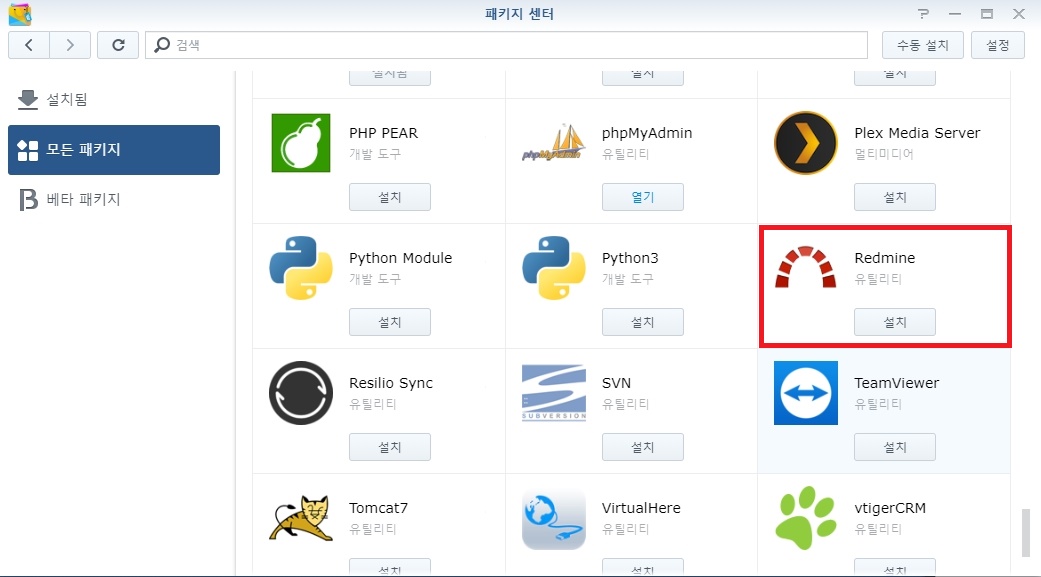Image resolution: width=1041 pixels, height=577 pixels.
Task: Go forward with the right arrow
Action: (x=70, y=45)
